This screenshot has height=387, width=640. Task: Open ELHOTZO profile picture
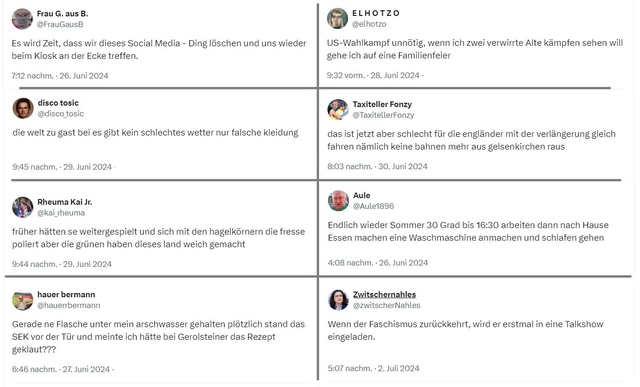(337, 18)
